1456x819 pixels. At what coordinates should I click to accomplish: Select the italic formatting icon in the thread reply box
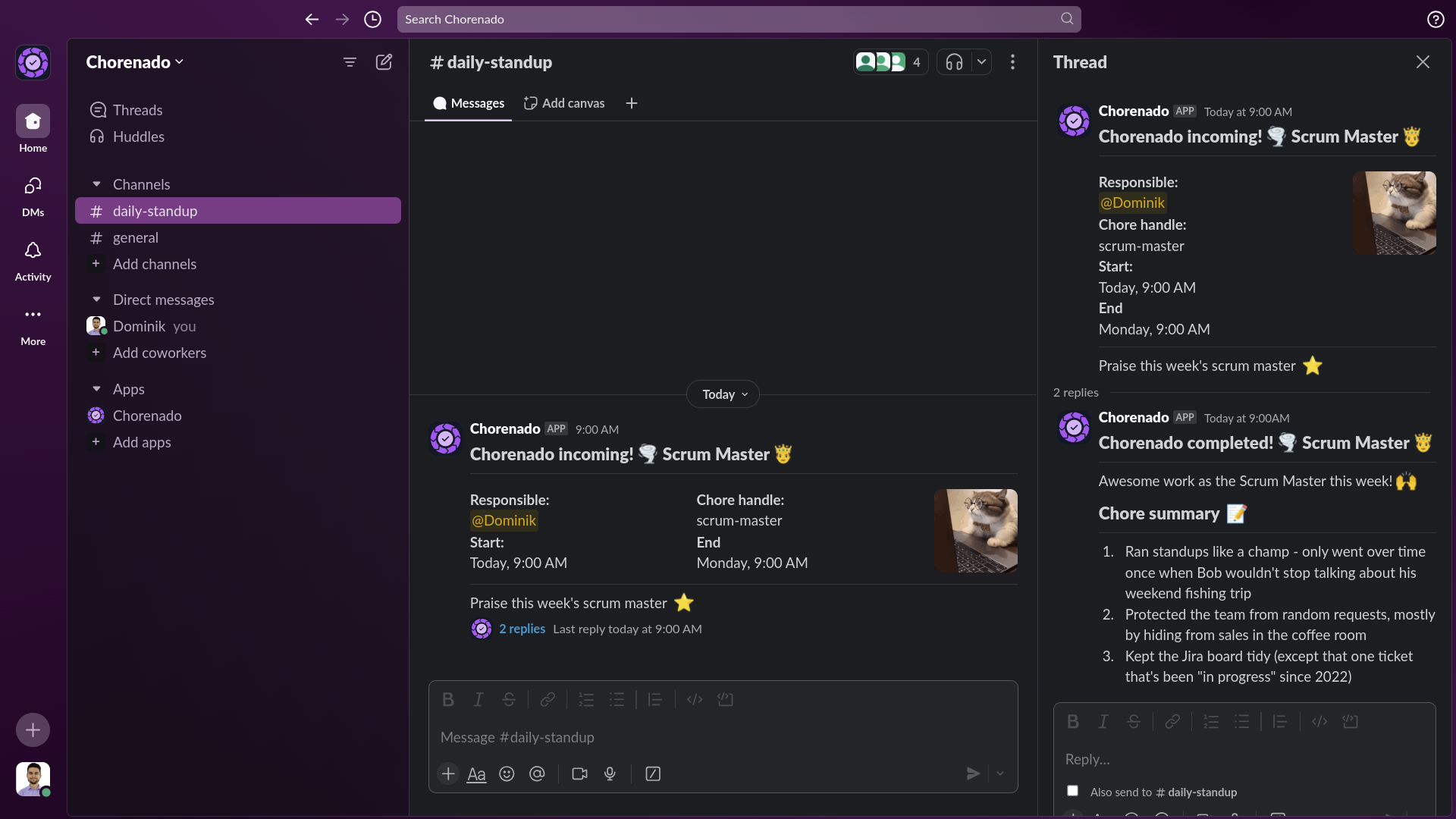(x=1103, y=721)
